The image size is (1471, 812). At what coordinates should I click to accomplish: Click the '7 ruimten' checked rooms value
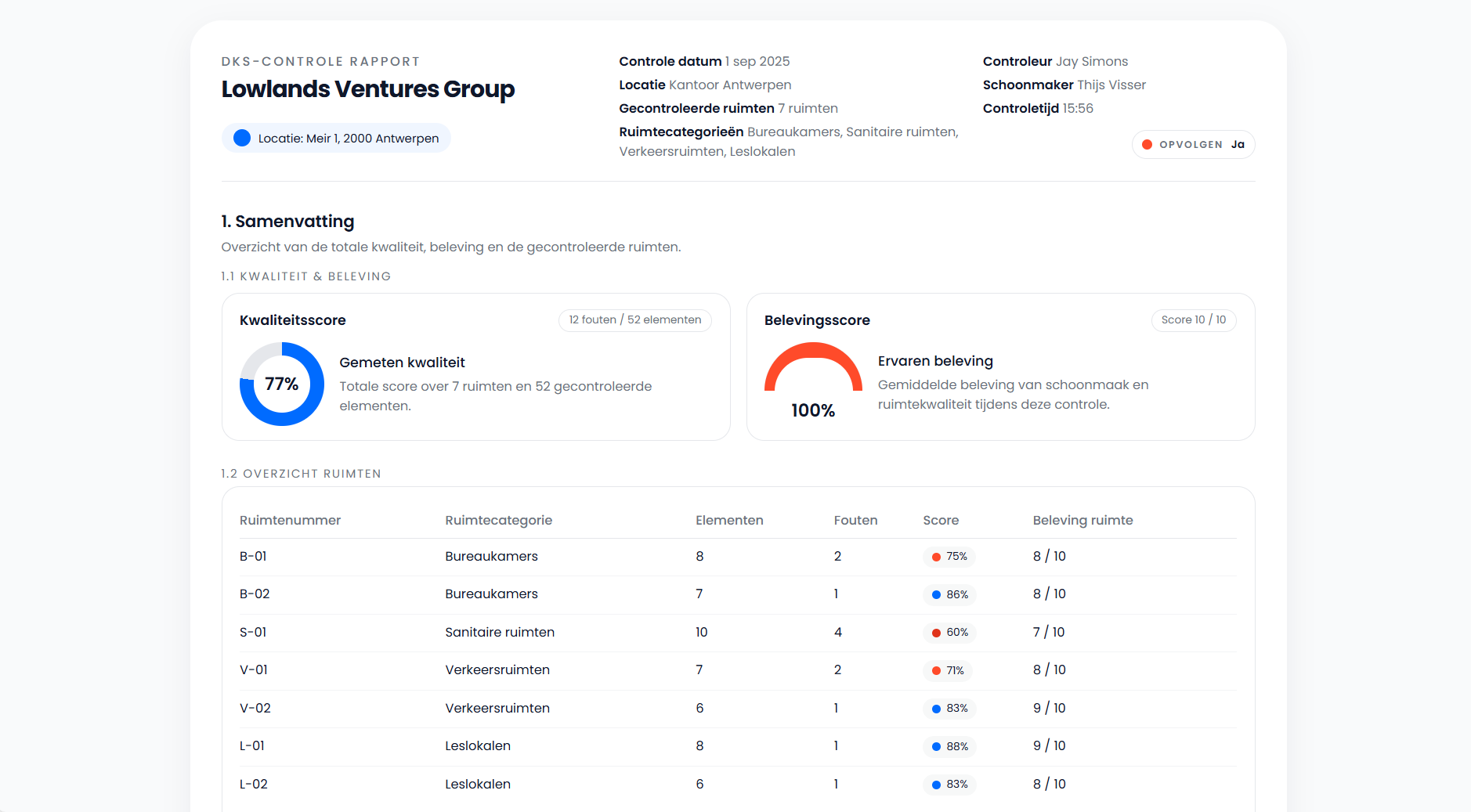click(808, 108)
